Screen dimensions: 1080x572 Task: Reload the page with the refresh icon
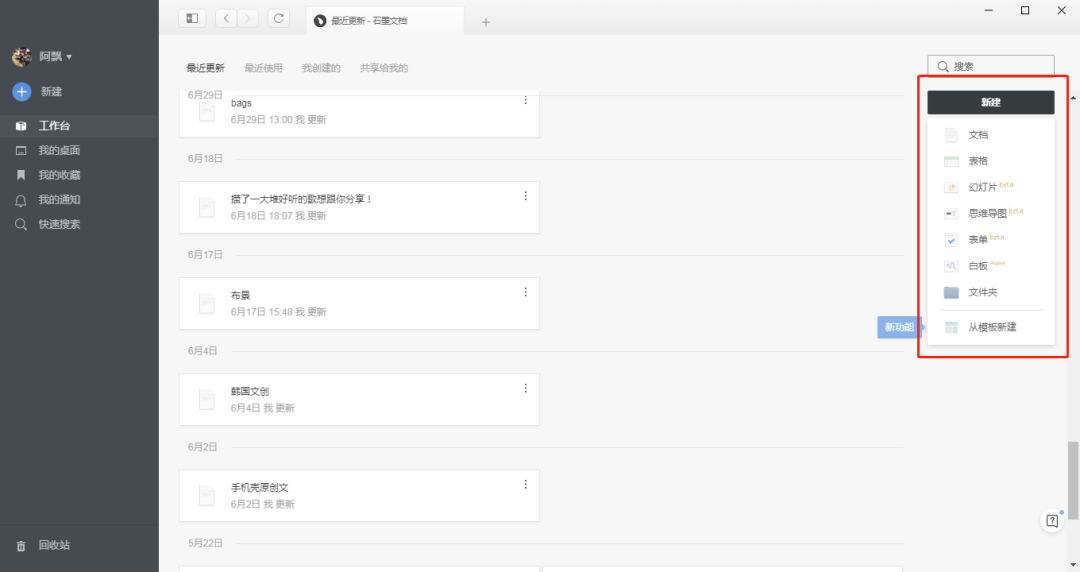(279, 19)
